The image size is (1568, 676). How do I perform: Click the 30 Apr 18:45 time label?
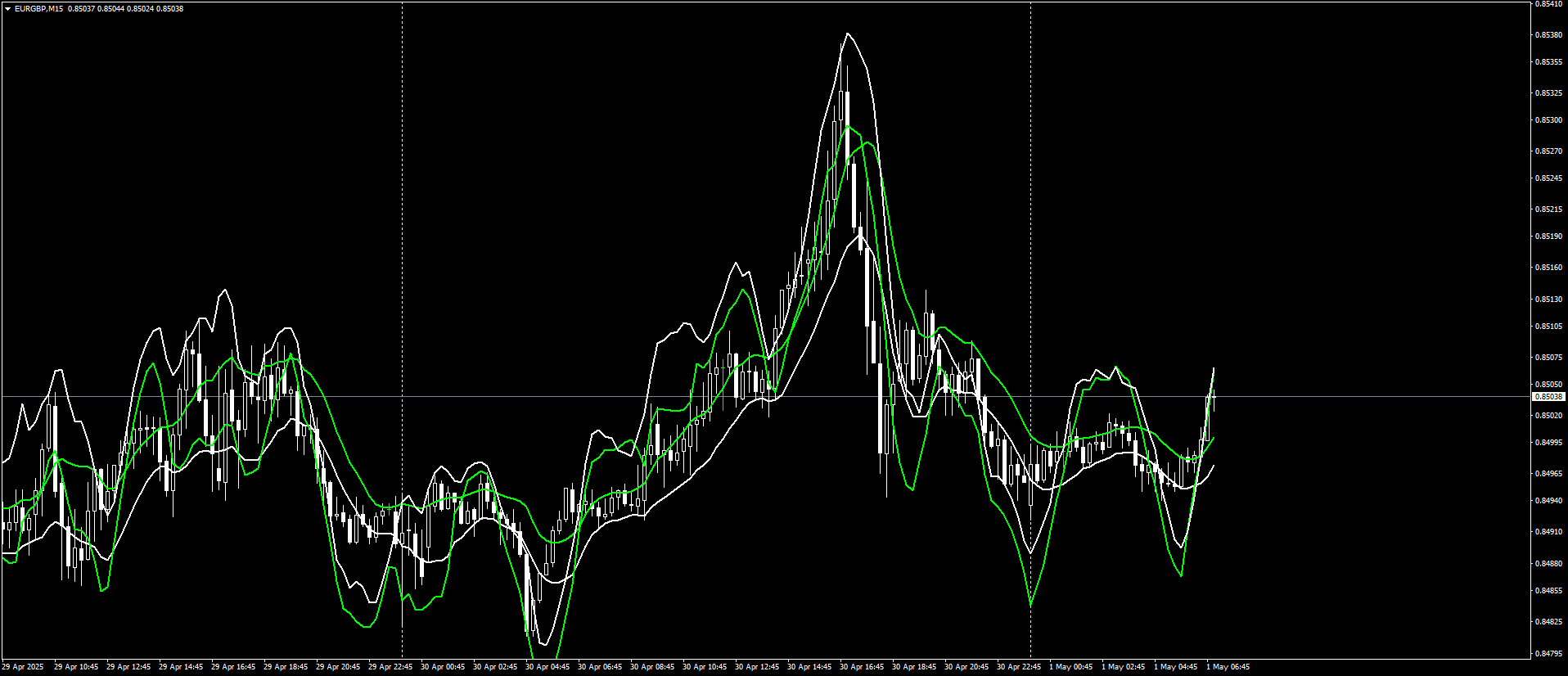tap(914, 667)
